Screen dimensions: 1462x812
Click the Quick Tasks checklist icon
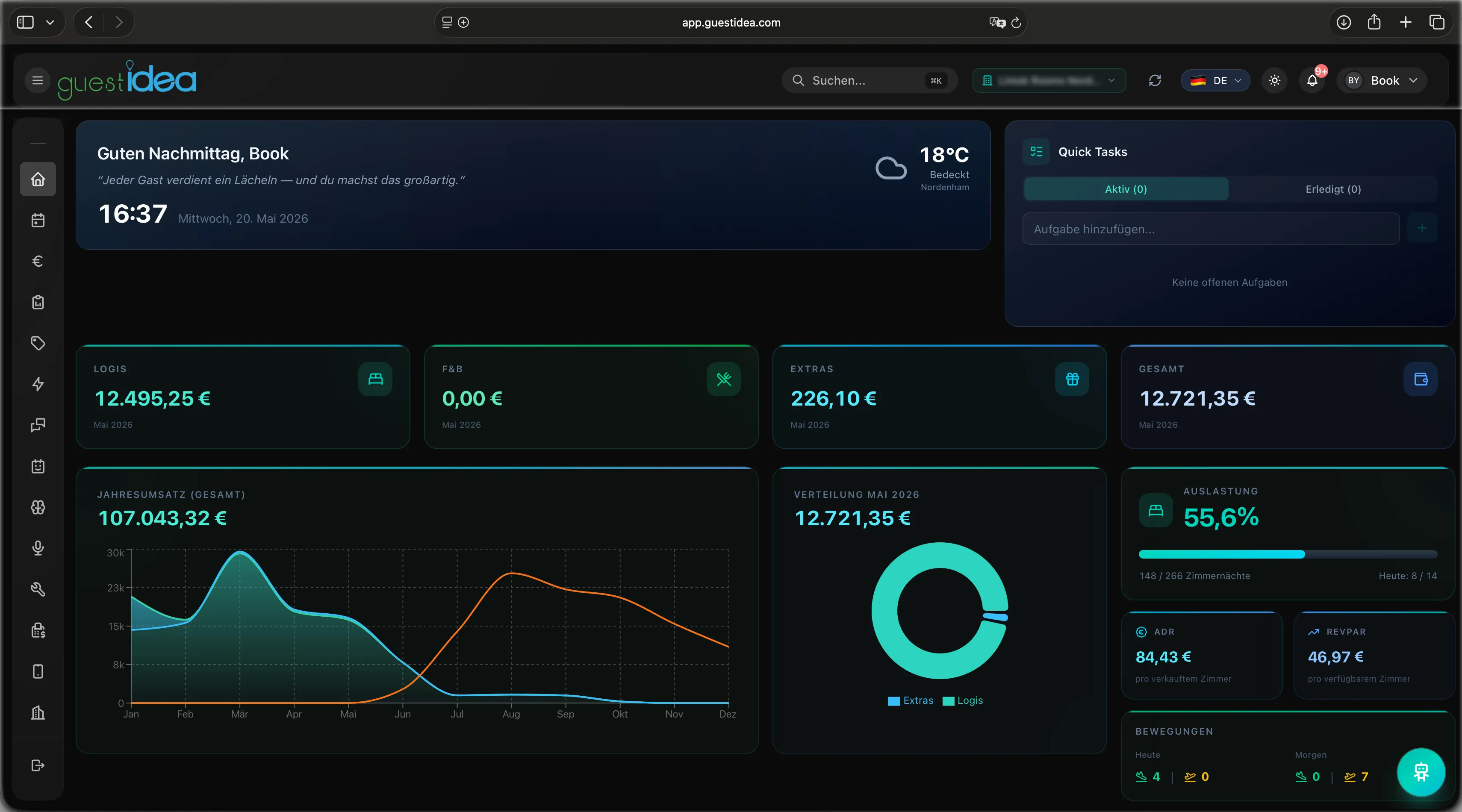[1036, 152]
